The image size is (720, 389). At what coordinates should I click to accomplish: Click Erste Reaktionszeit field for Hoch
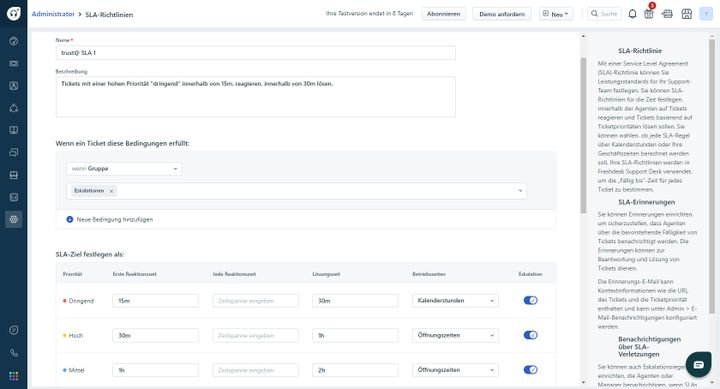coord(155,335)
